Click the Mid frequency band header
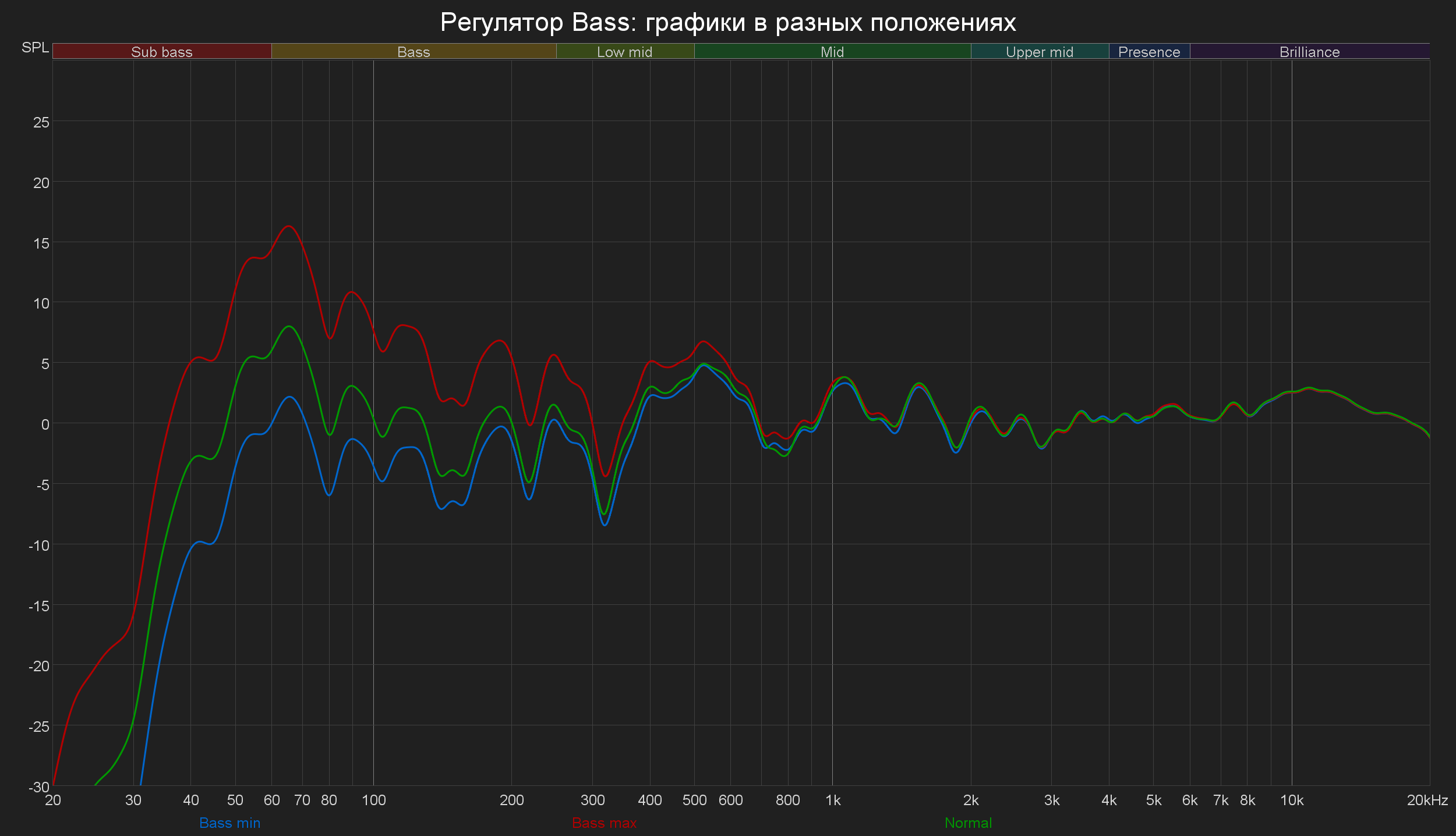Viewport: 1456px width, 836px height. [832, 52]
